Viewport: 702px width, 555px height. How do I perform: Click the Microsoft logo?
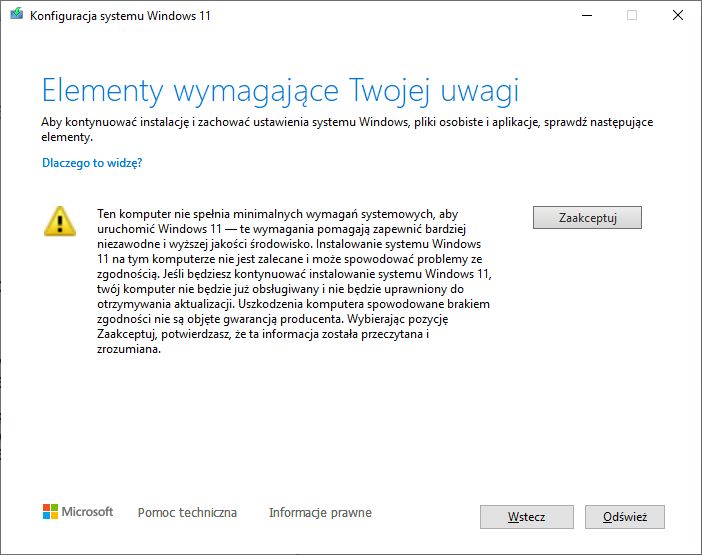78,512
